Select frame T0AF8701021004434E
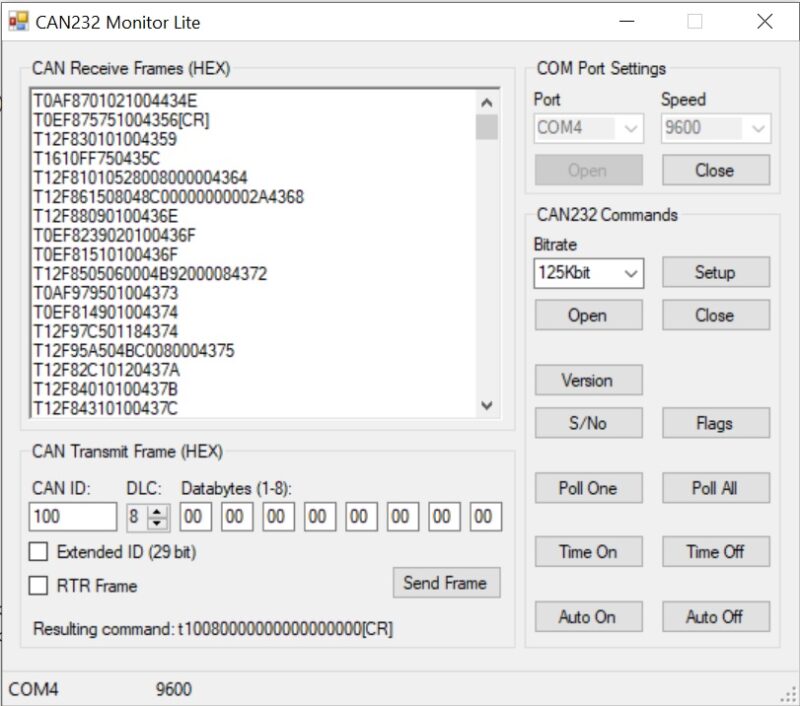800x706 pixels. pos(115,100)
